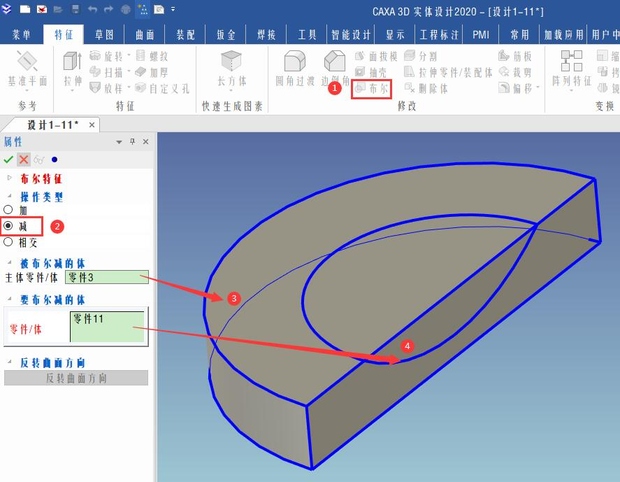Switch to the PMI tab
The width and height of the screenshot is (620, 482).
tap(481, 35)
